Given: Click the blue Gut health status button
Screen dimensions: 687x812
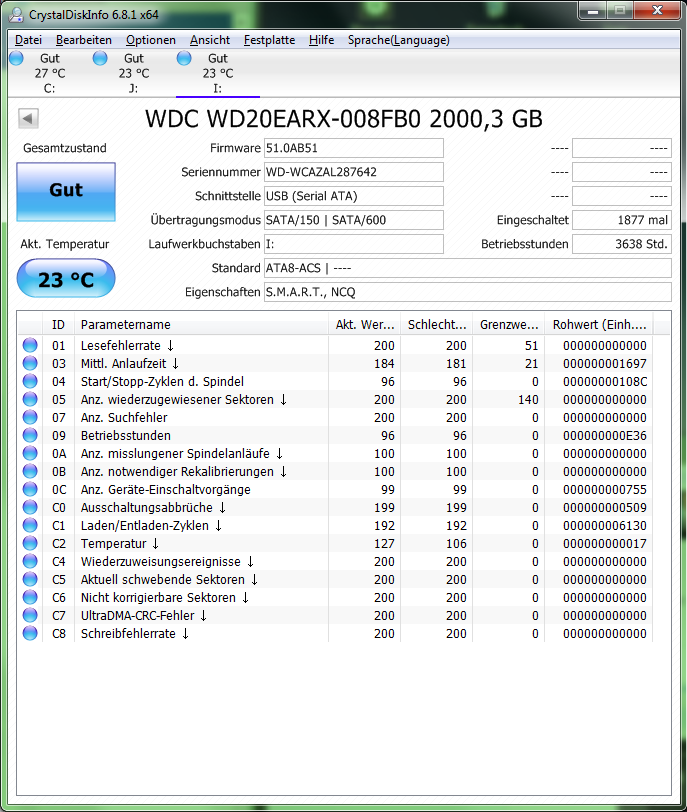Looking at the screenshot, I should coord(66,192).
